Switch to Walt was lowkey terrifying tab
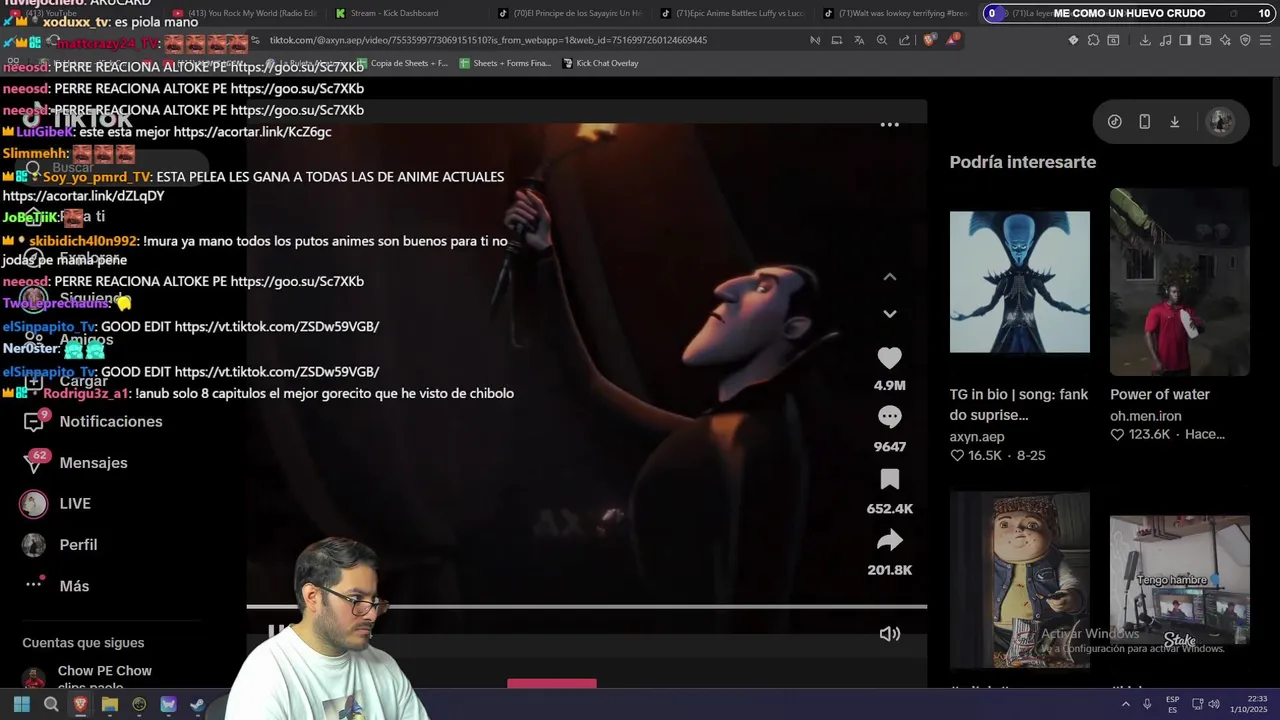Viewport: 1280px width, 720px height. (897, 13)
